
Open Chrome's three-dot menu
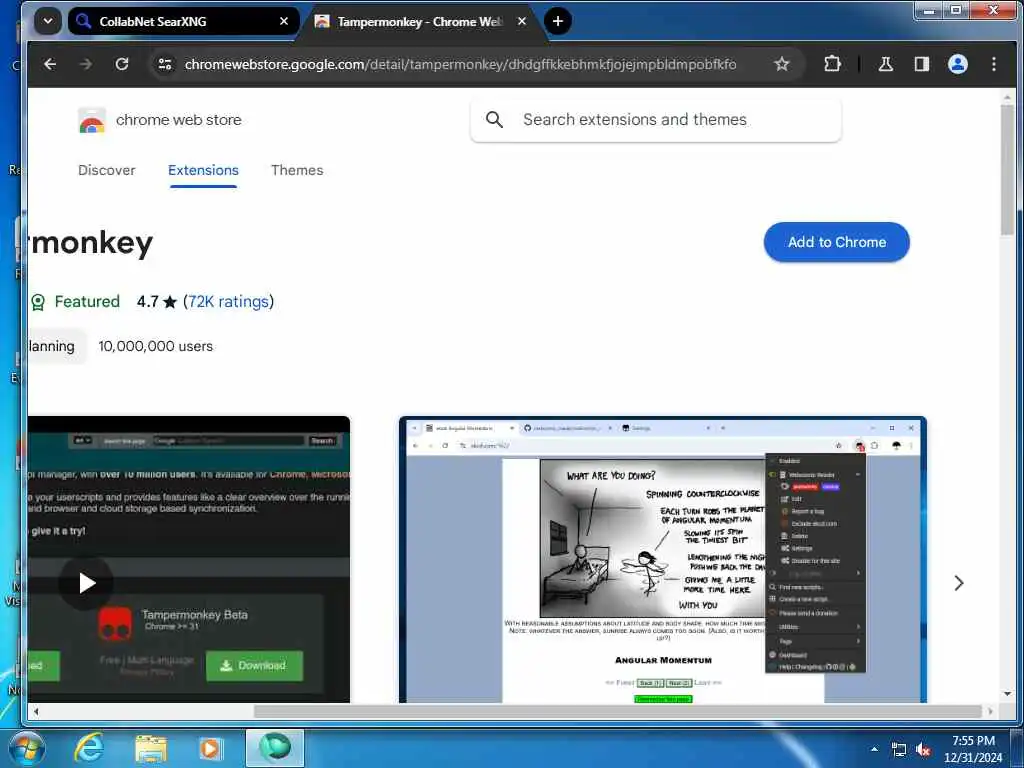[x=993, y=64]
